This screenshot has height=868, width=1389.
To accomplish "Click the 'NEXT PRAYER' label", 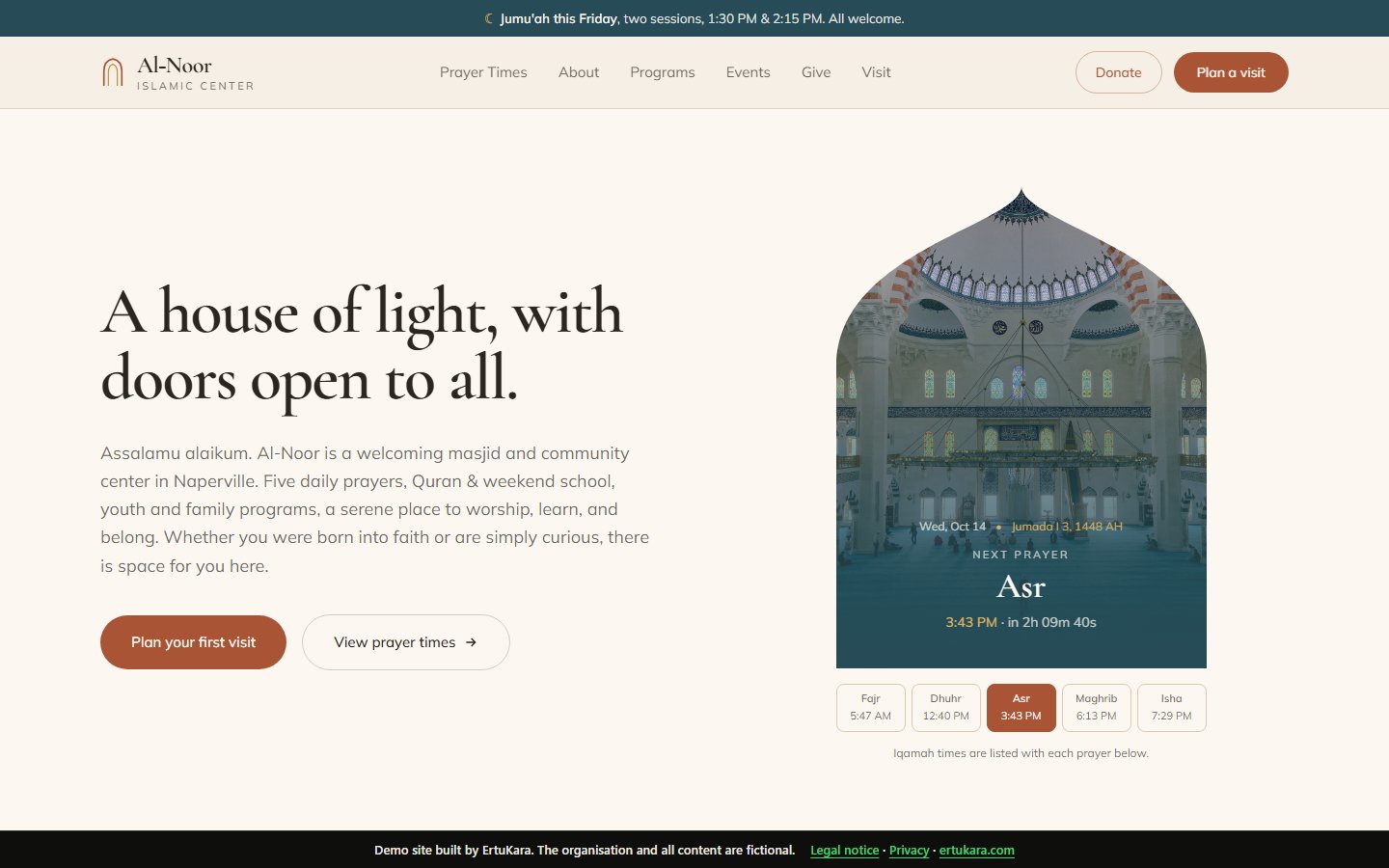I will point(1021,555).
